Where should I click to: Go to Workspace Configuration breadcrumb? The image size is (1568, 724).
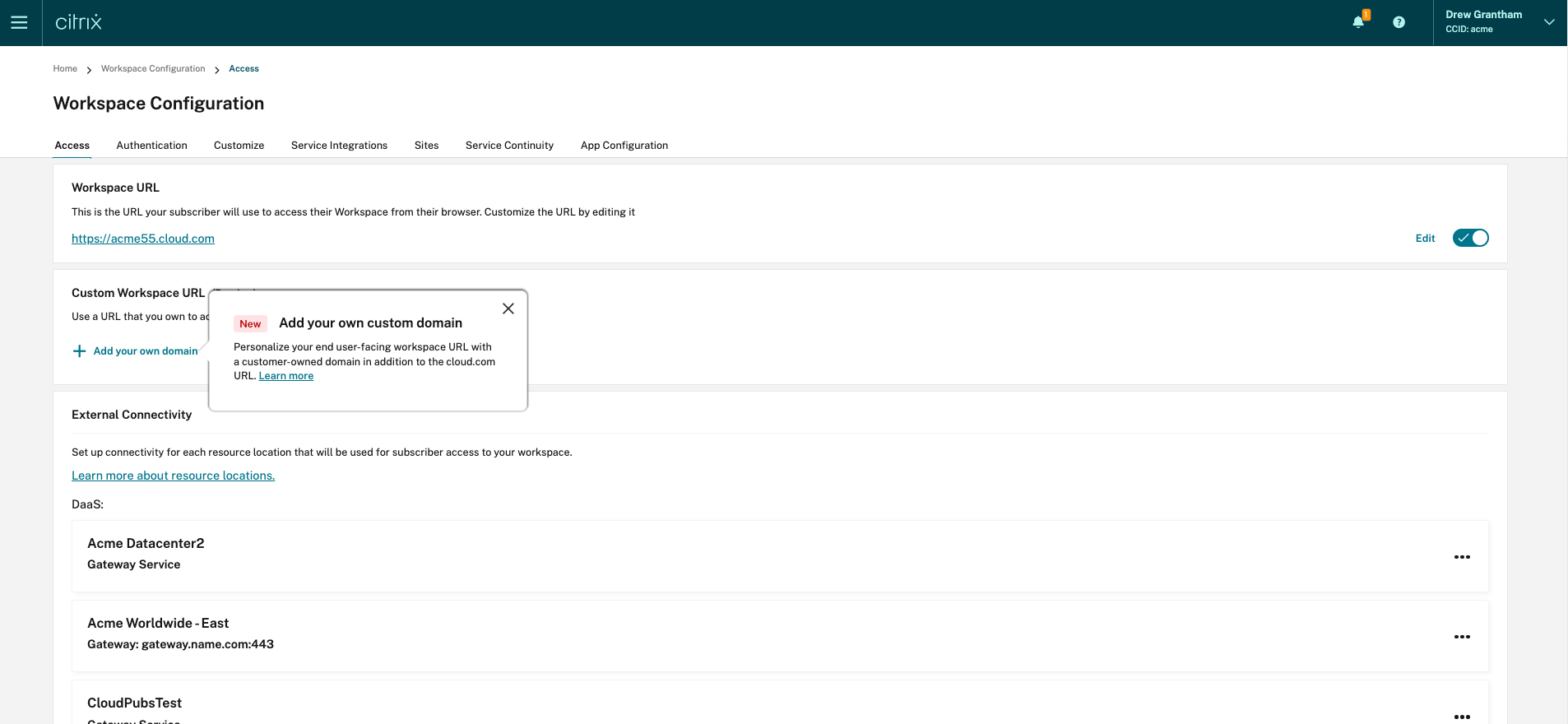(153, 69)
